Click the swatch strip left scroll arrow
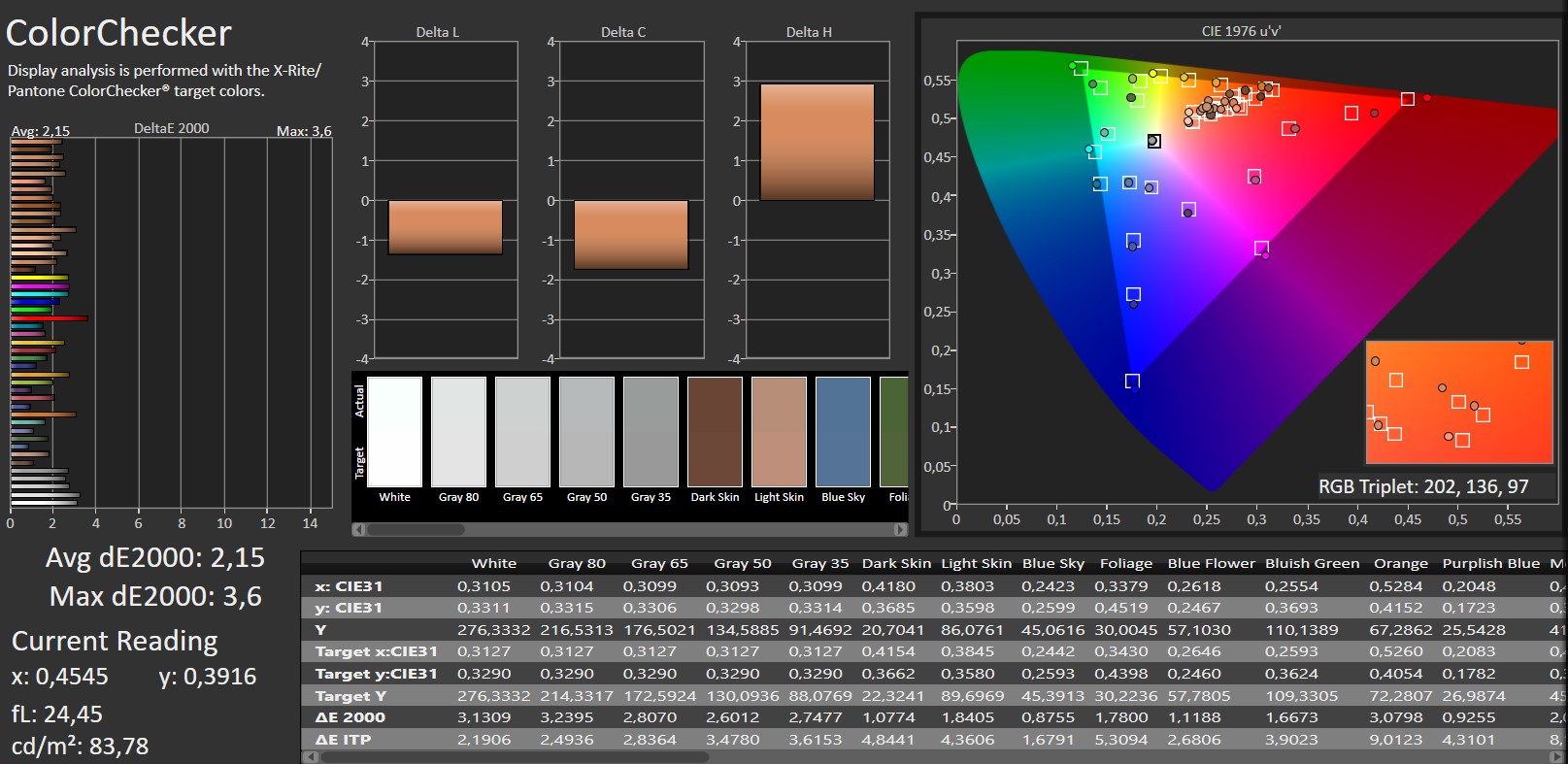 [358, 530]
